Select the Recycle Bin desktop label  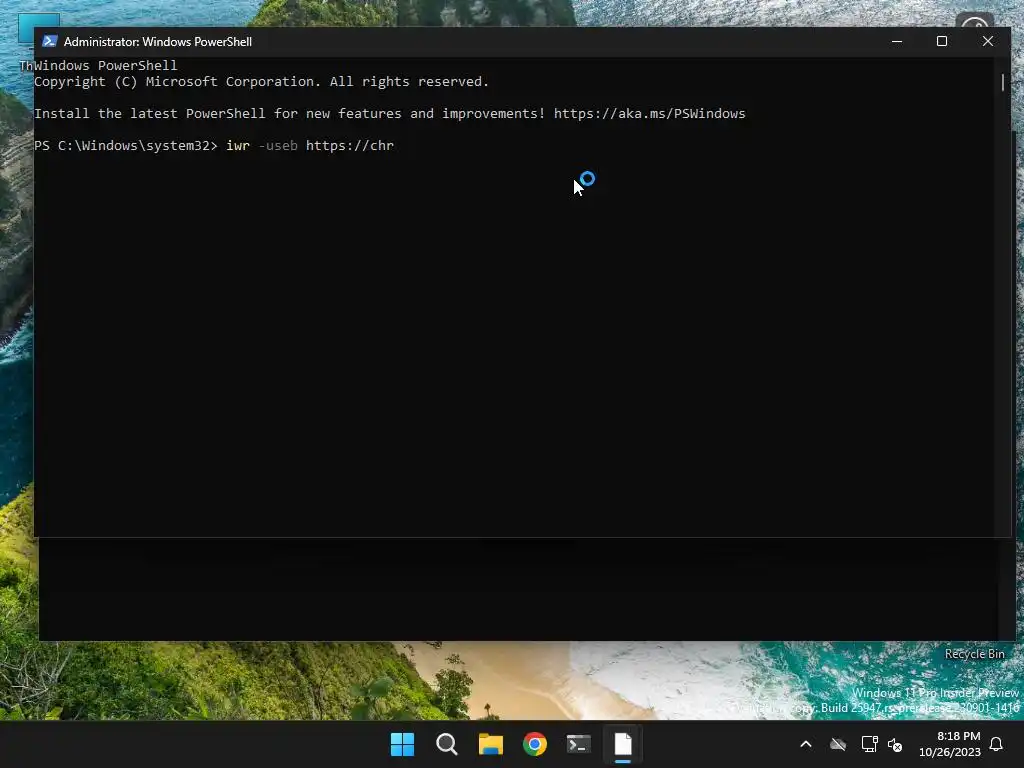coord(974,654)
